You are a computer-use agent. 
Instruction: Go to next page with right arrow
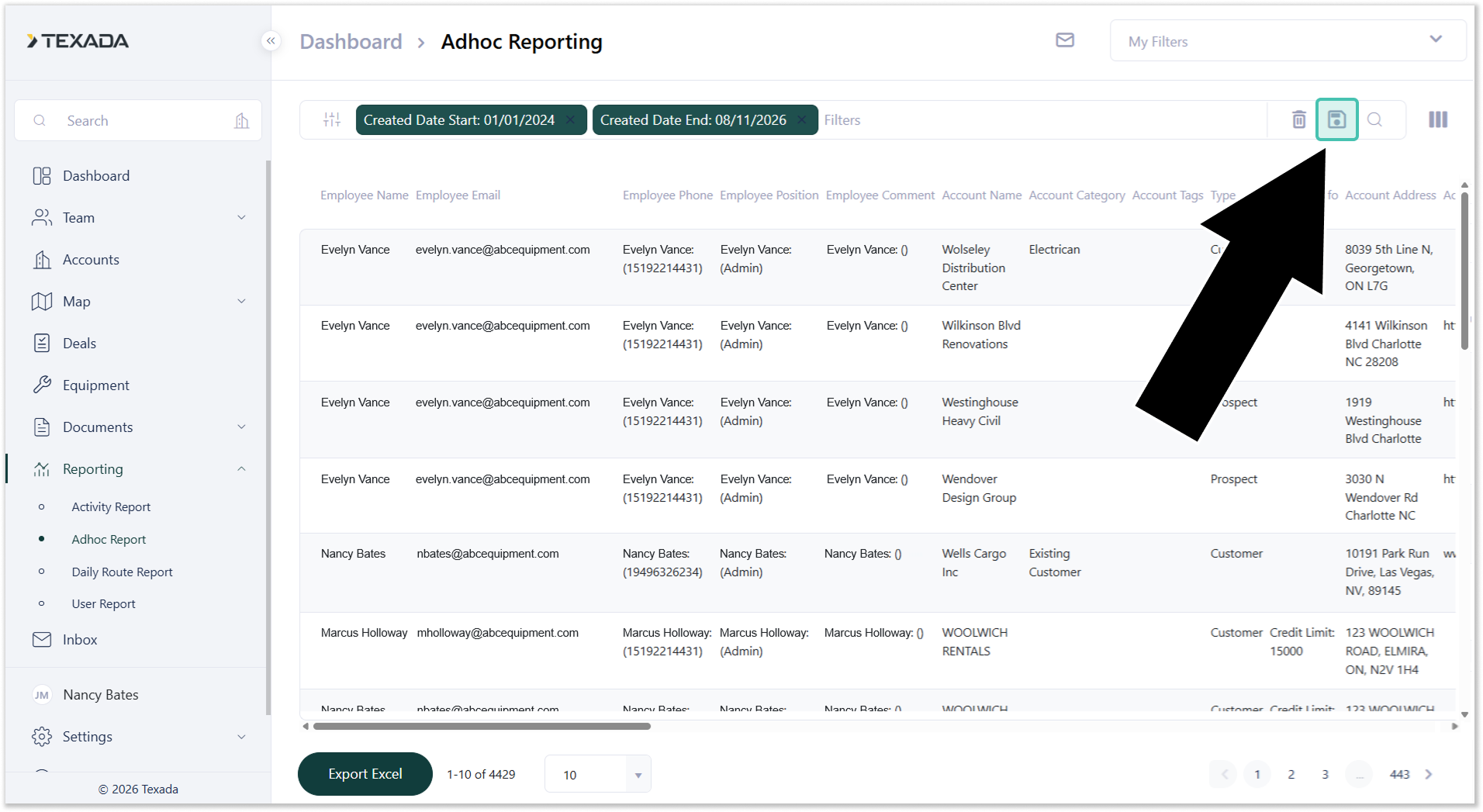coord(1429,774)
